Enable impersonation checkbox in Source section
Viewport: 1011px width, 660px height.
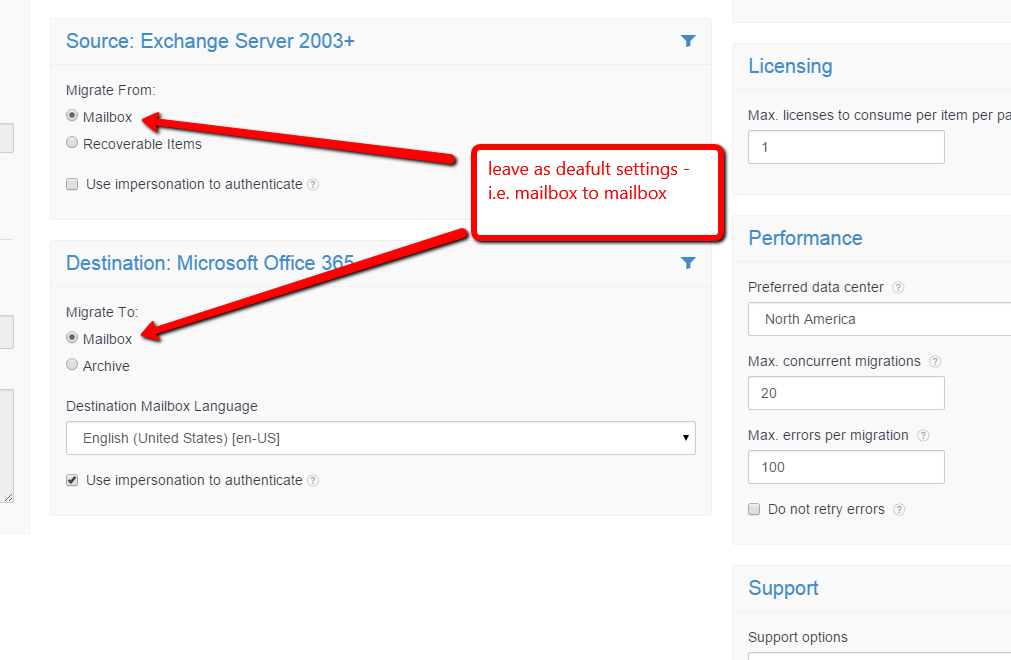click(72, 184)
